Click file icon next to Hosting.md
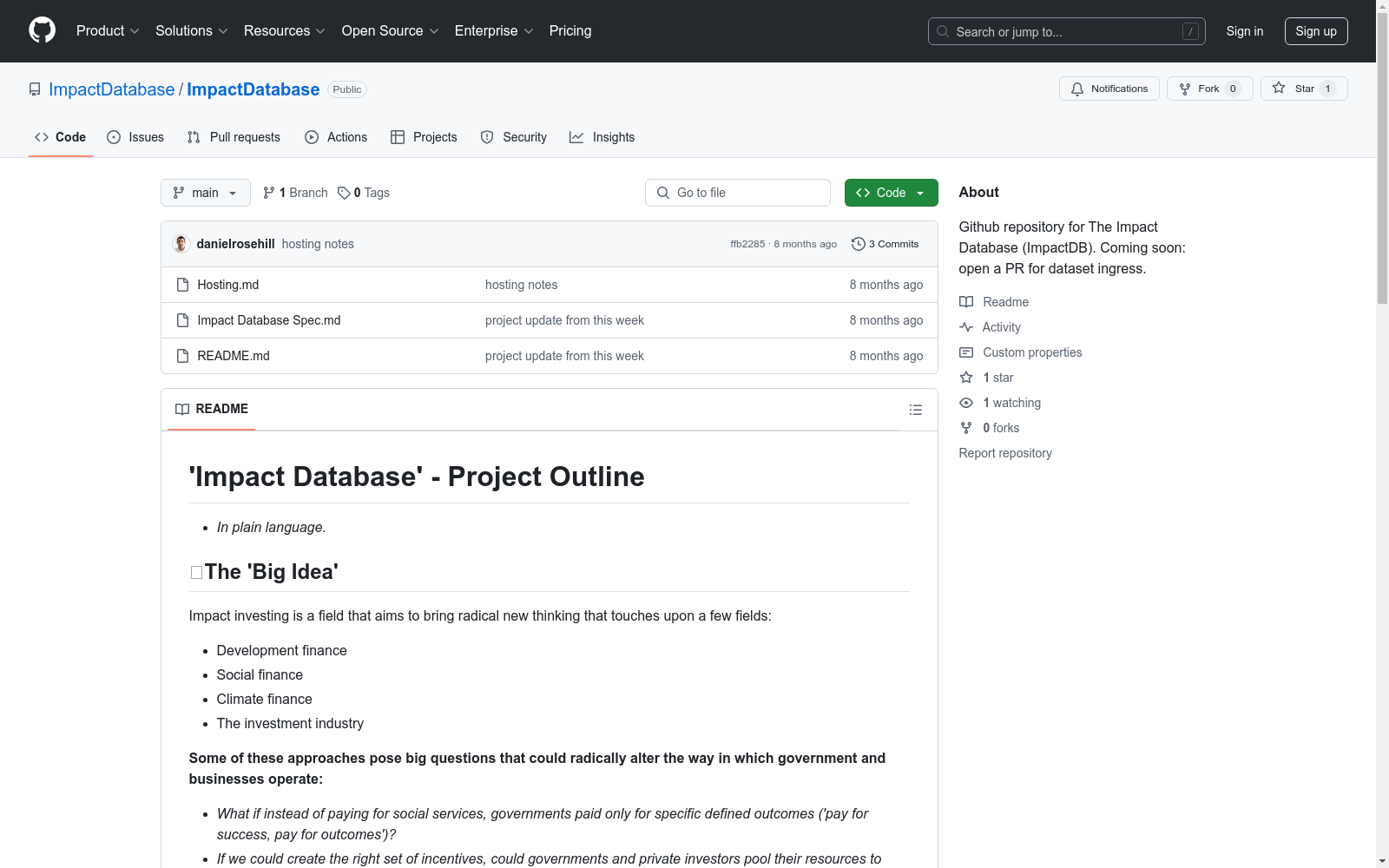Viewport: 1389px width, 868px height. click(182, 285)
